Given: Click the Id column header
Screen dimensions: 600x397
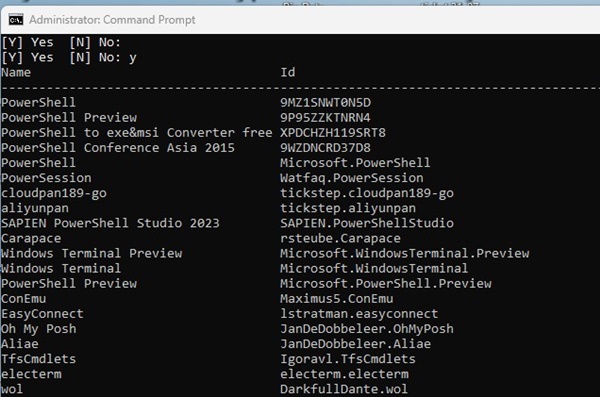Looking at the screenshot, I should point(288,72).
